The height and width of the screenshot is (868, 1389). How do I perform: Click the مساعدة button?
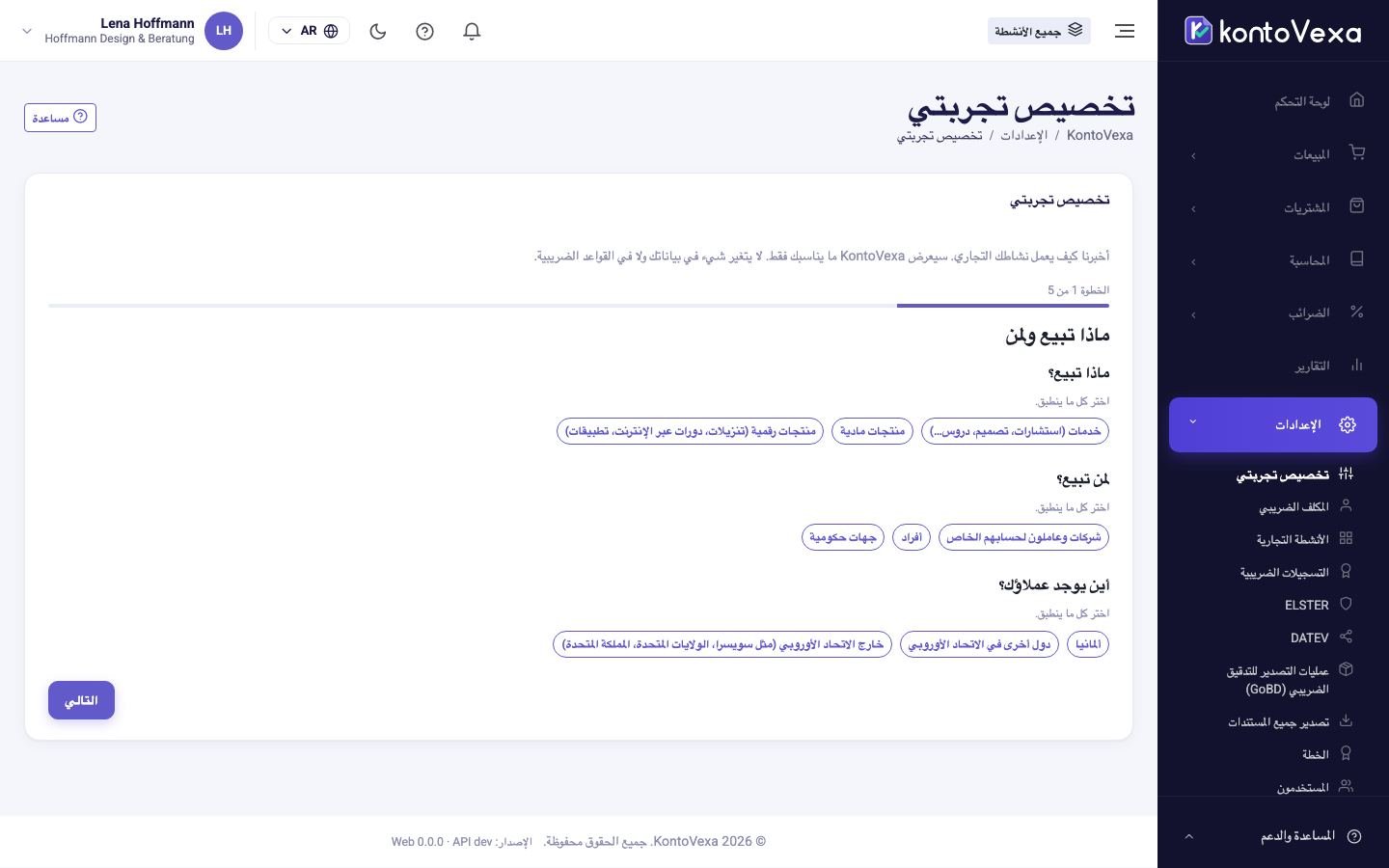point(60,118)
